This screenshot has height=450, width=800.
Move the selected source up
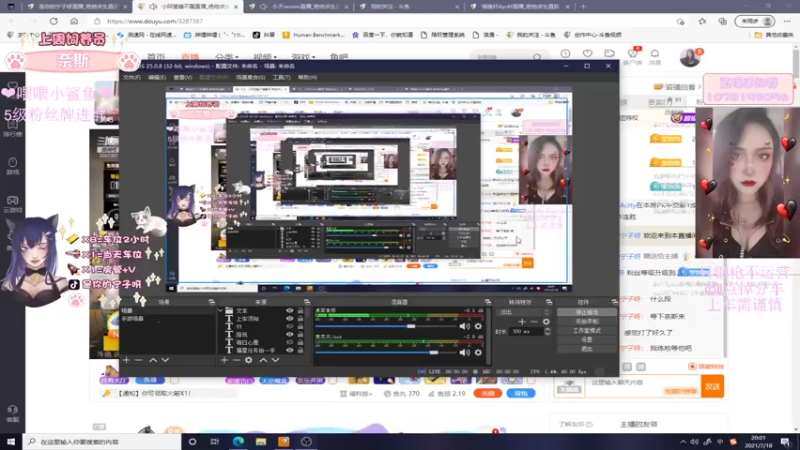pyautogui.click(x=263, y=360)
